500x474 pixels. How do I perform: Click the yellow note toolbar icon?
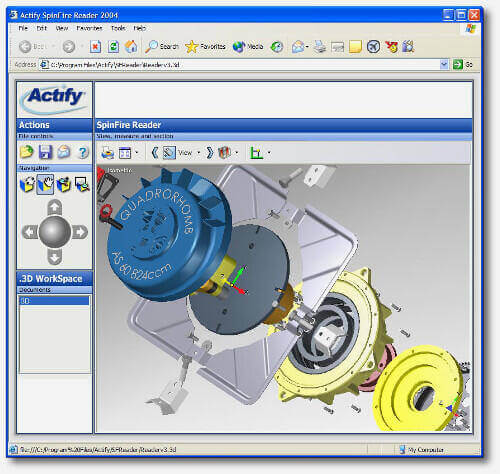click(355, 47)
